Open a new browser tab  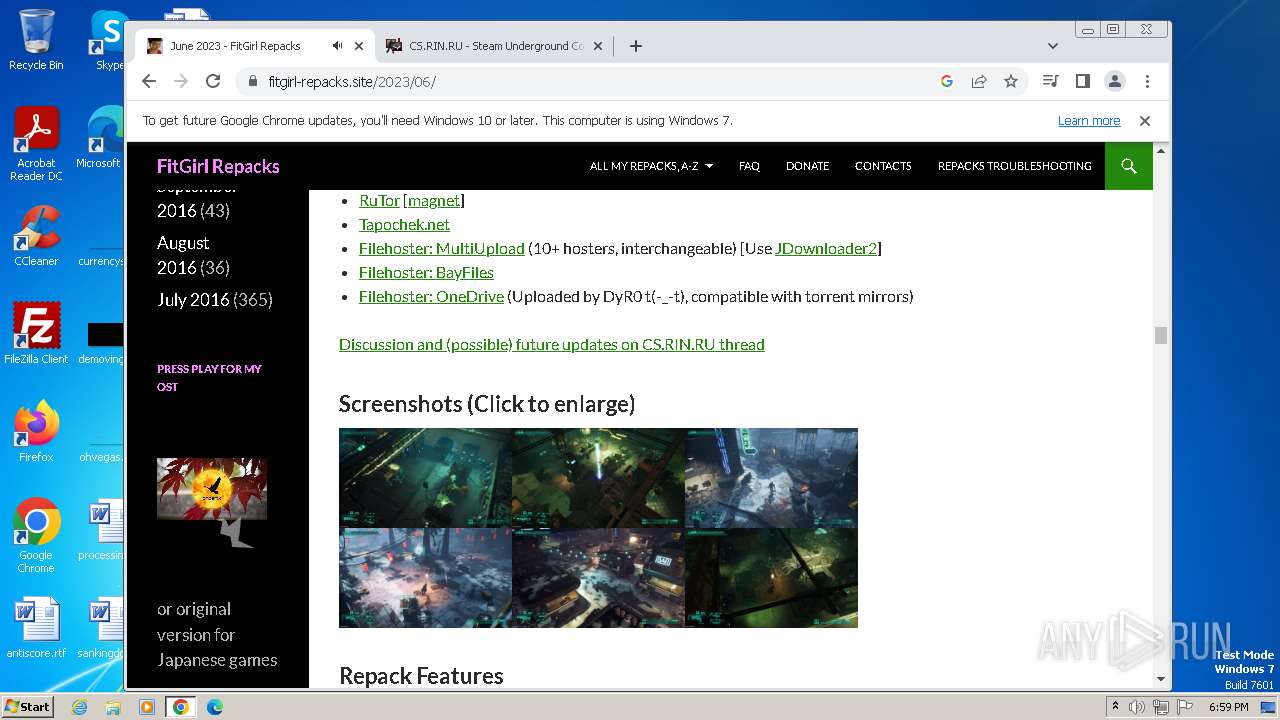pos(635,46)
